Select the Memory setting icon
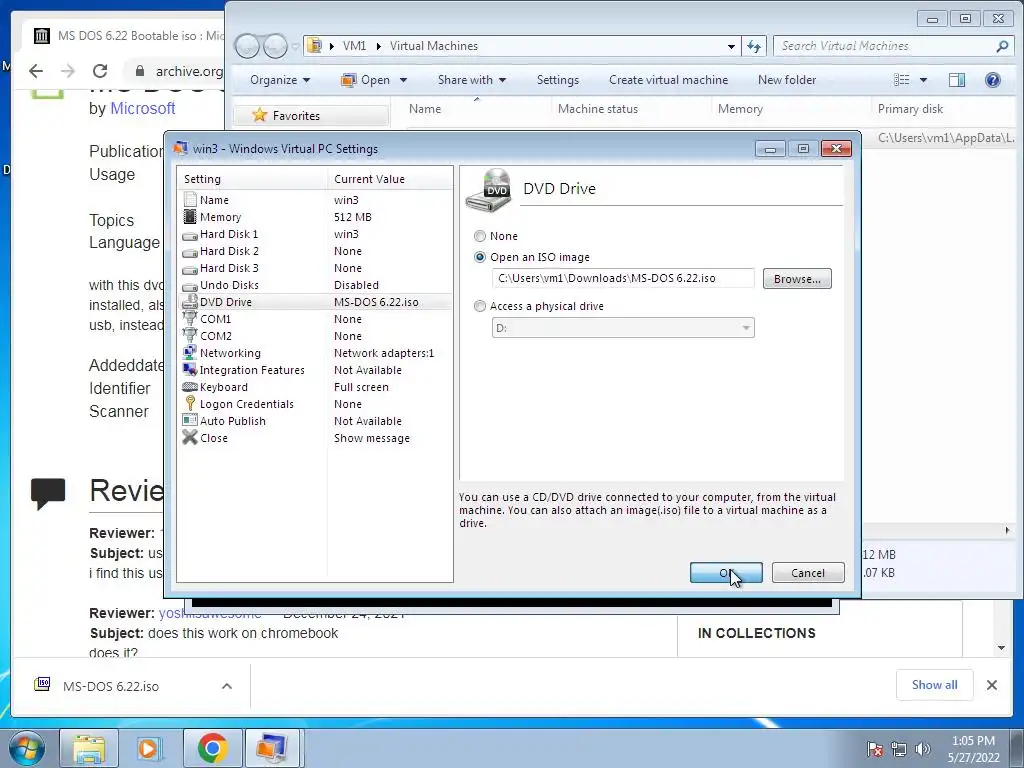The image size is (1024, 768). [190, 217]
